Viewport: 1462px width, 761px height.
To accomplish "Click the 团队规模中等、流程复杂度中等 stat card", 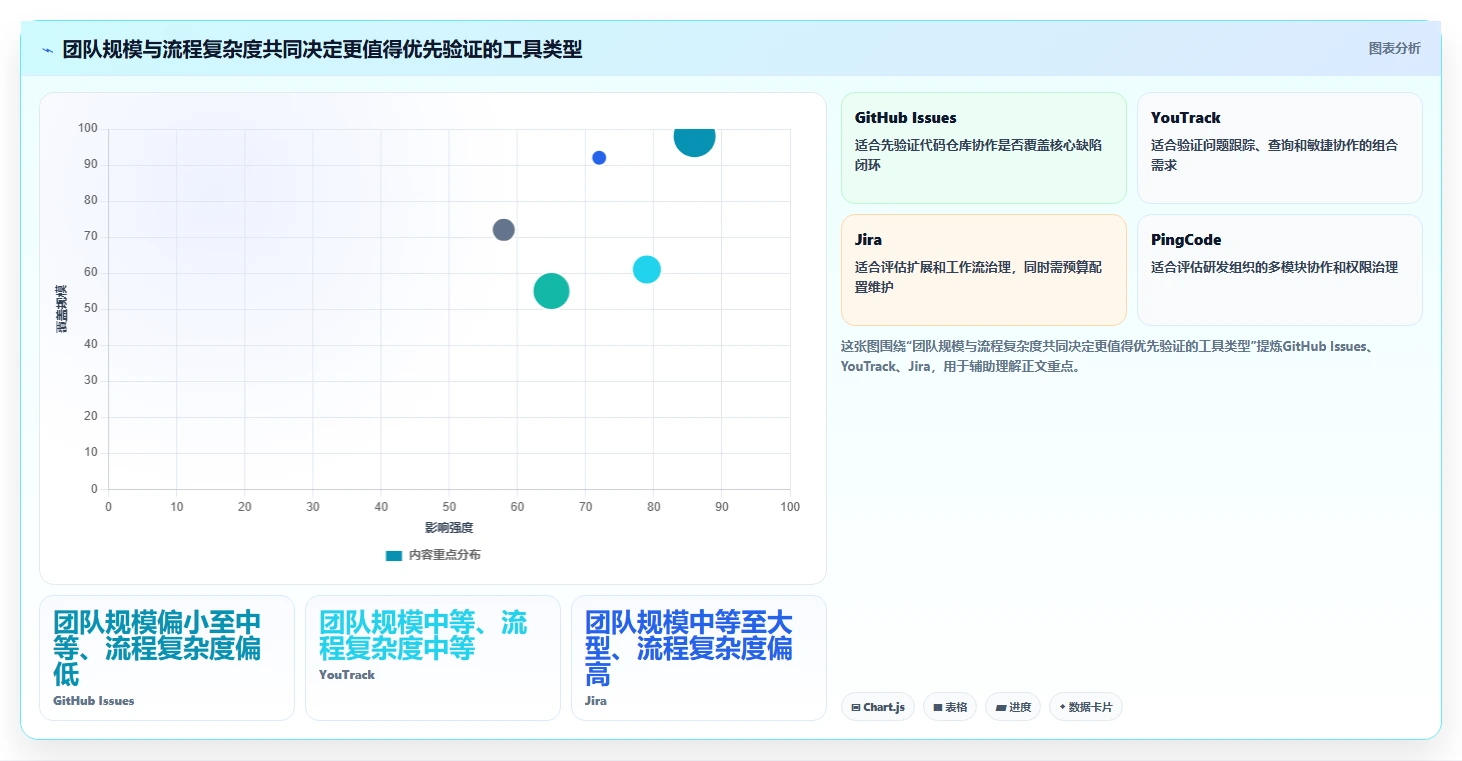I will pyautogui.click(x=433, y=658).
